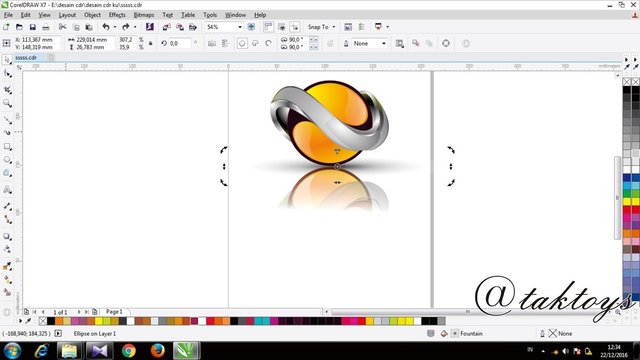Switch to the Page 1 tab
Screen dimensions: 640x360
(114, 311)
